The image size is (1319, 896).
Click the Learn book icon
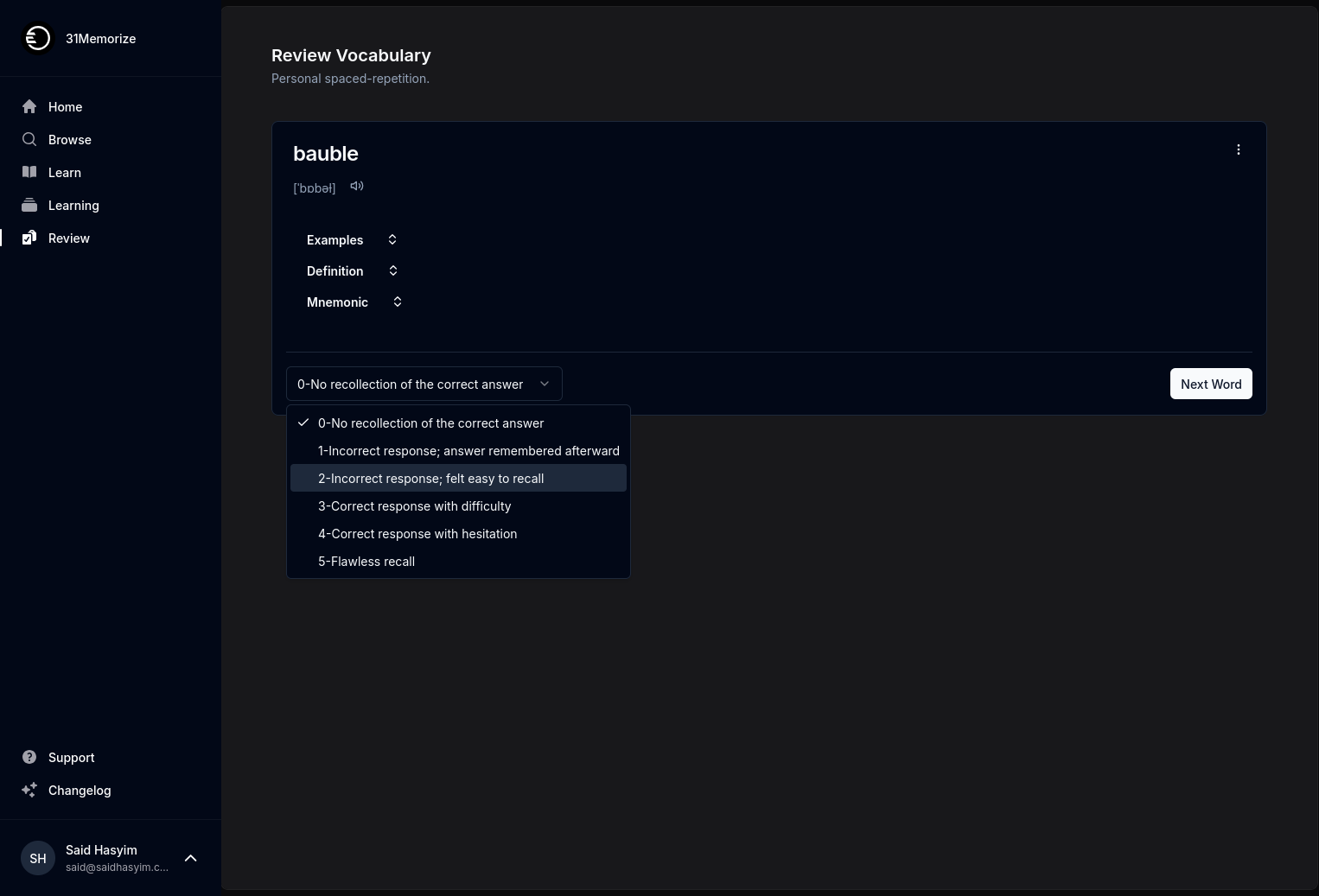[x=29, y=172]
